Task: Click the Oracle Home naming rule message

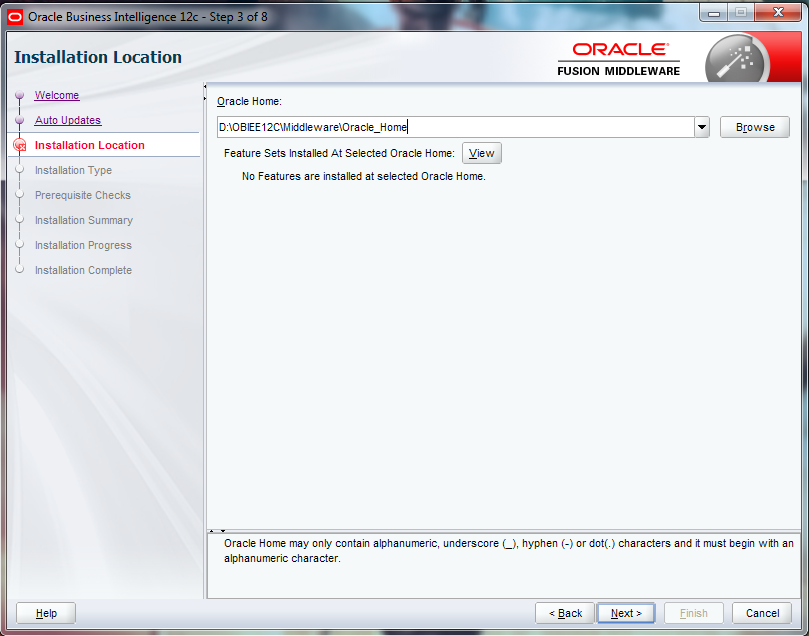Action: [508, 550]
